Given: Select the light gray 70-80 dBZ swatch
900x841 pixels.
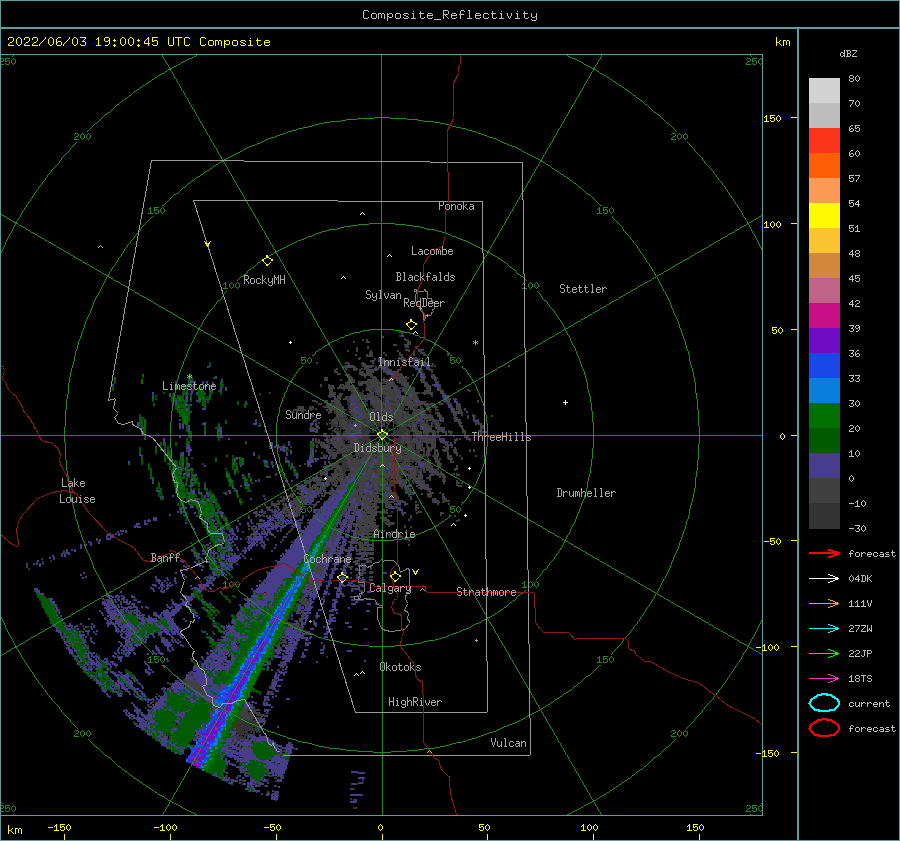Looking at the screenshot, I should click(824, 91).
